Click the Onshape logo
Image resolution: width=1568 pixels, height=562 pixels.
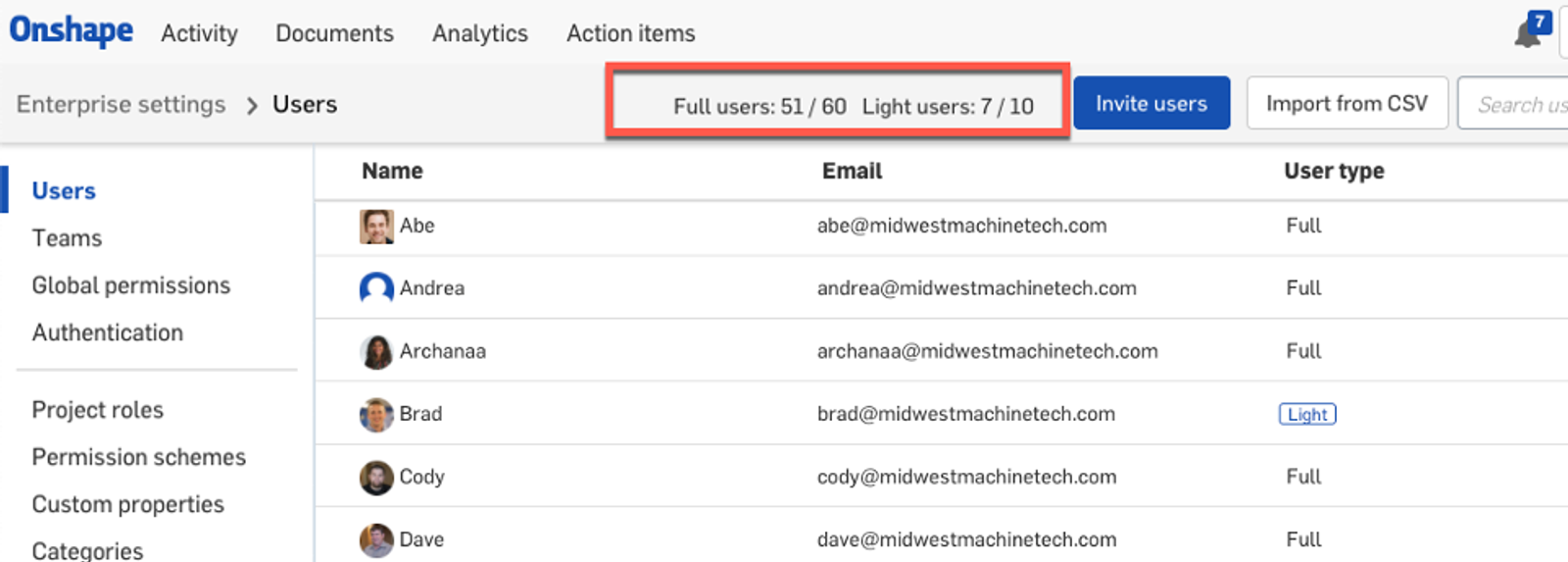72,31
